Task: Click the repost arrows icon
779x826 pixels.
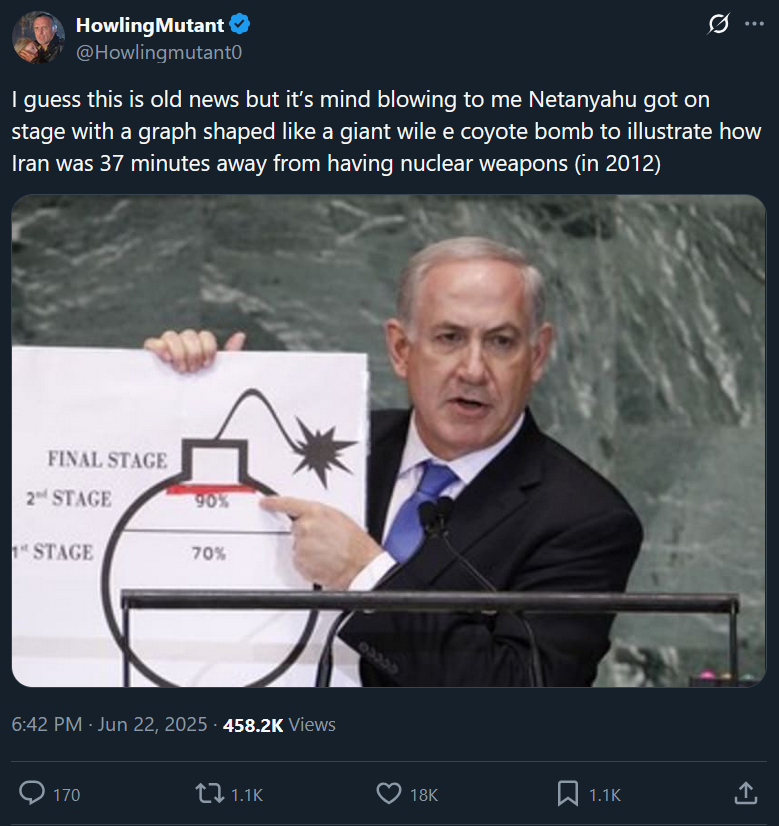Action: [210, 793]
